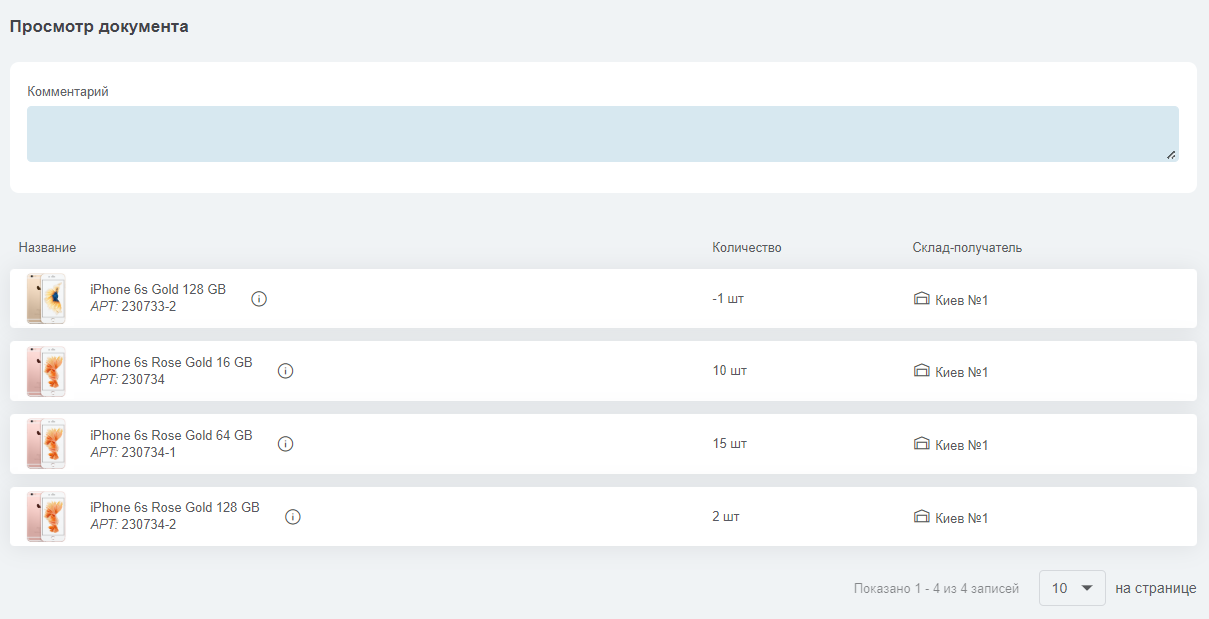Click info icon for iPhone 6s Gold 128 GB
Viewport: 1209px width, 619px height.
click(259, 299)
